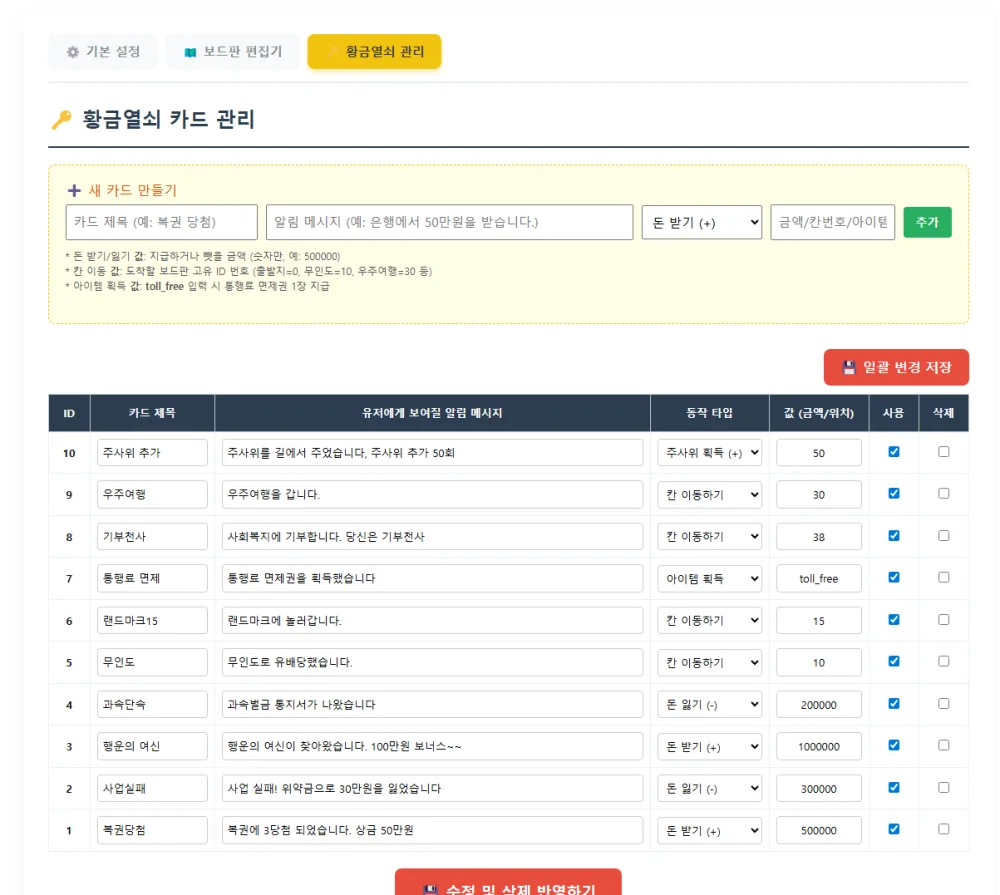Viewport: 1000px width, 895px height.
Task: Uncheck the 사용 checkbox for 복권당첨
Action: (x=894, y=829)
